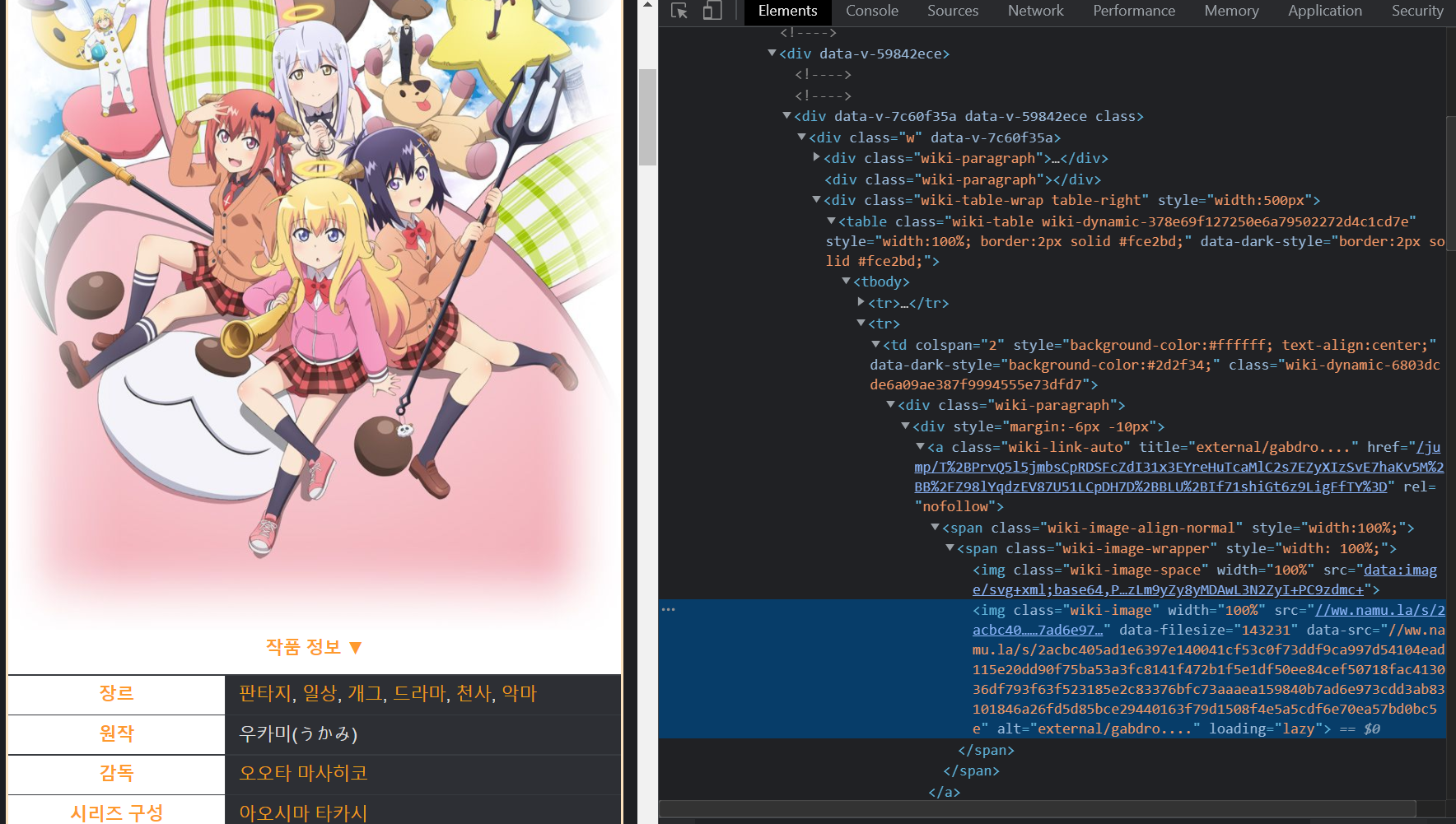Screen dimensions: 1456x824
Task: Activate the inspect element picker icon
Action: click(x=679, y=11)
